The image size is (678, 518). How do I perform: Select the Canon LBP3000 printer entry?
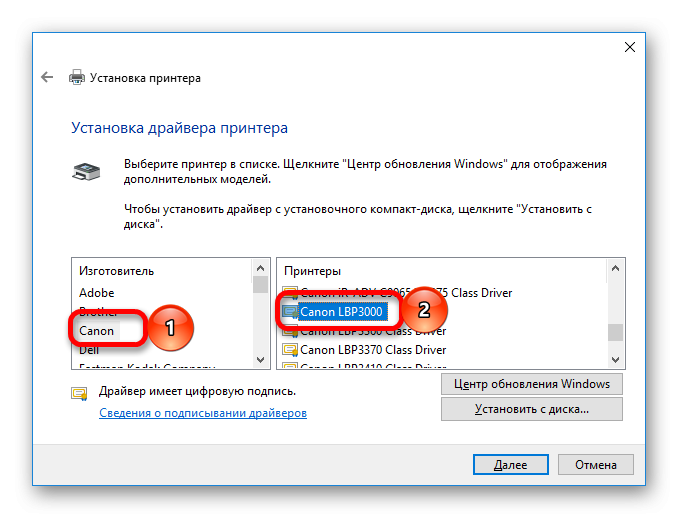coord(340,312)
